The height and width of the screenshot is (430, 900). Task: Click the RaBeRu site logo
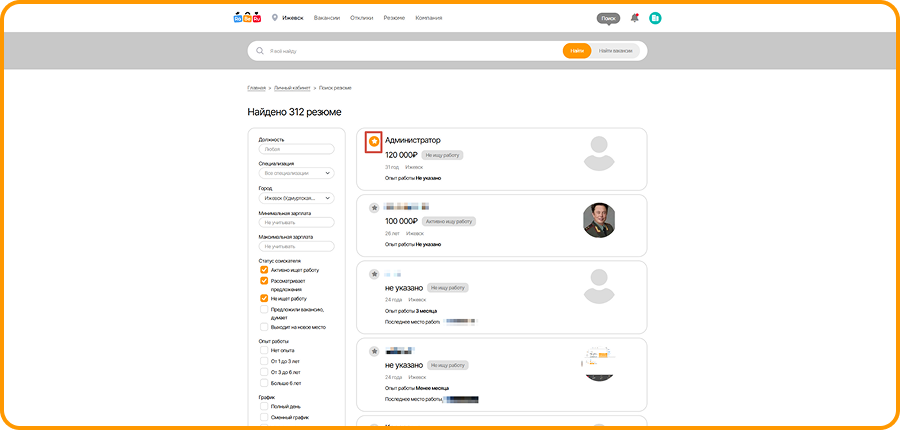(247, 18)
